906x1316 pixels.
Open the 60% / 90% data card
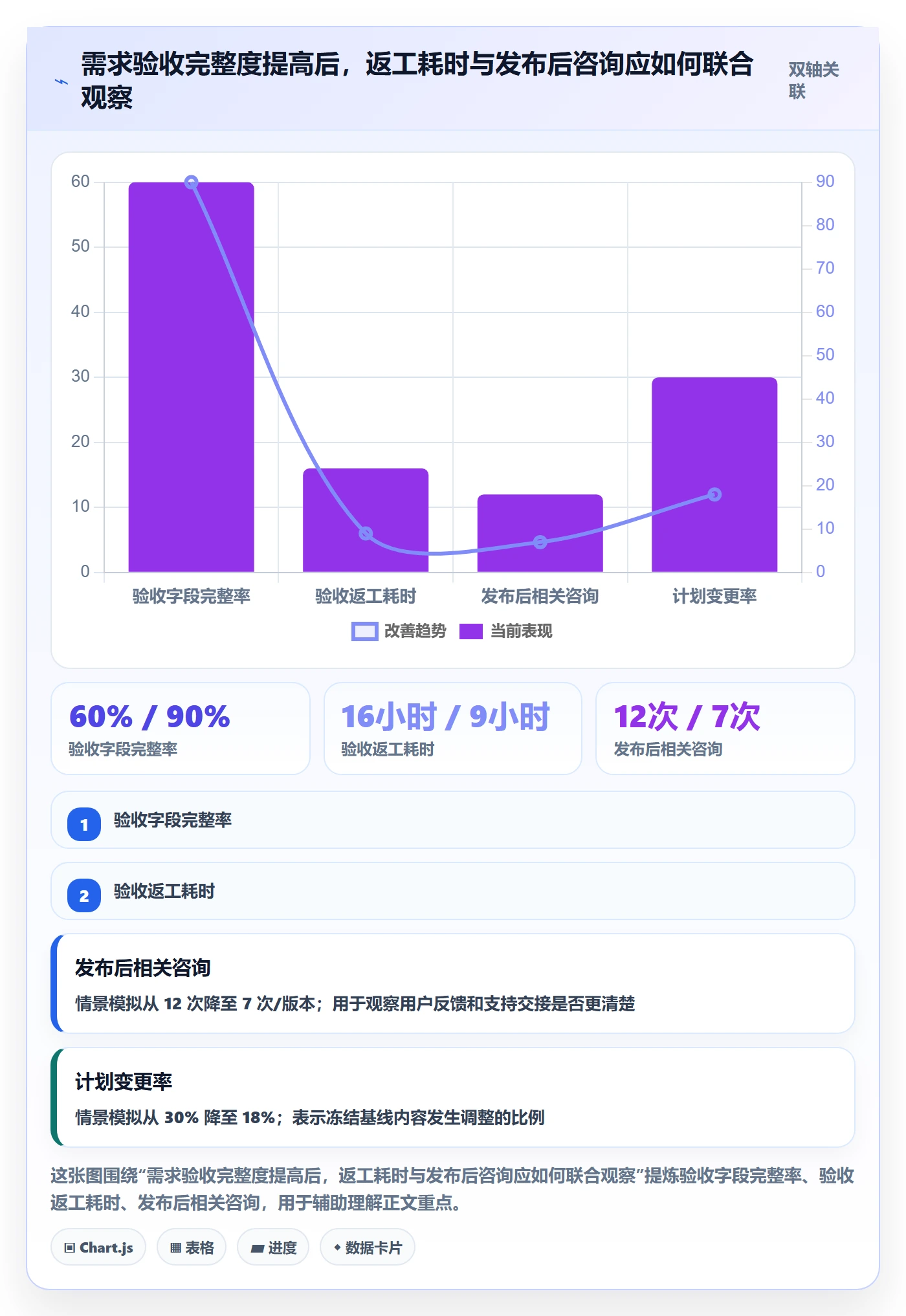point(181,729)
